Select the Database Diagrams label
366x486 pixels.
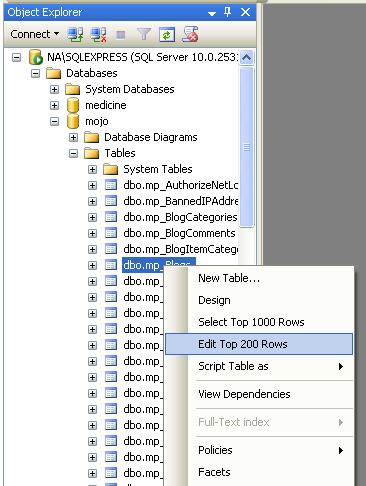click(151, 137)
